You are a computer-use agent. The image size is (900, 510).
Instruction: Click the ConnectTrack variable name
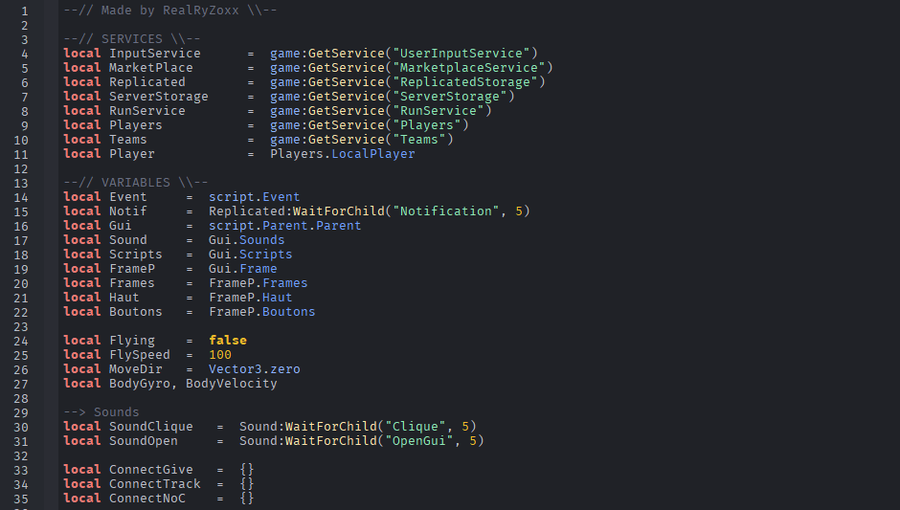click(155, 484)
